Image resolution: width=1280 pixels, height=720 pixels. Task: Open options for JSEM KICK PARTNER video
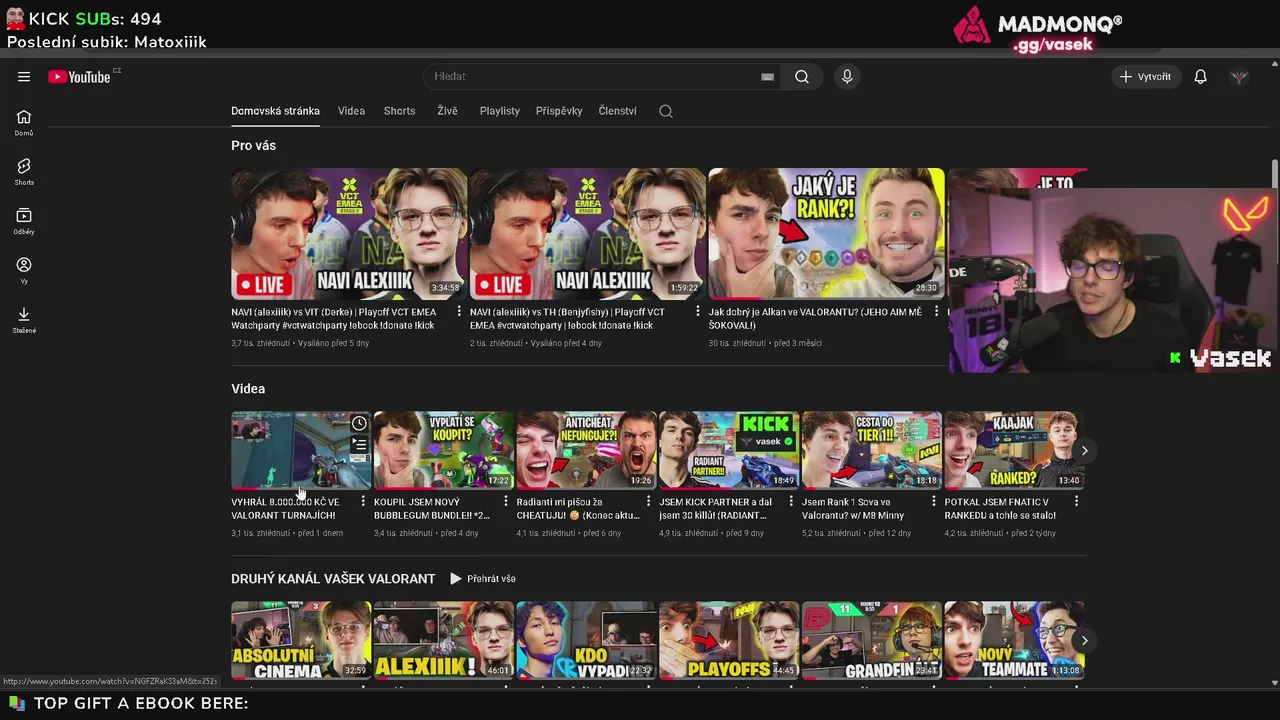[791, 502]
